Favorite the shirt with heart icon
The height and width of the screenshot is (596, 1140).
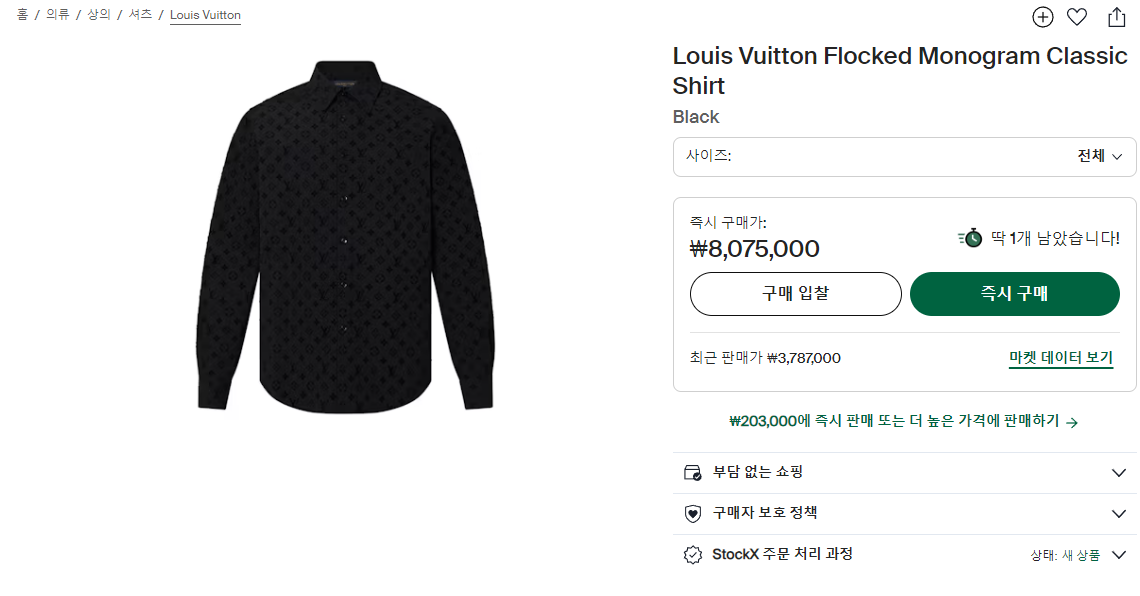(1077, 17)
